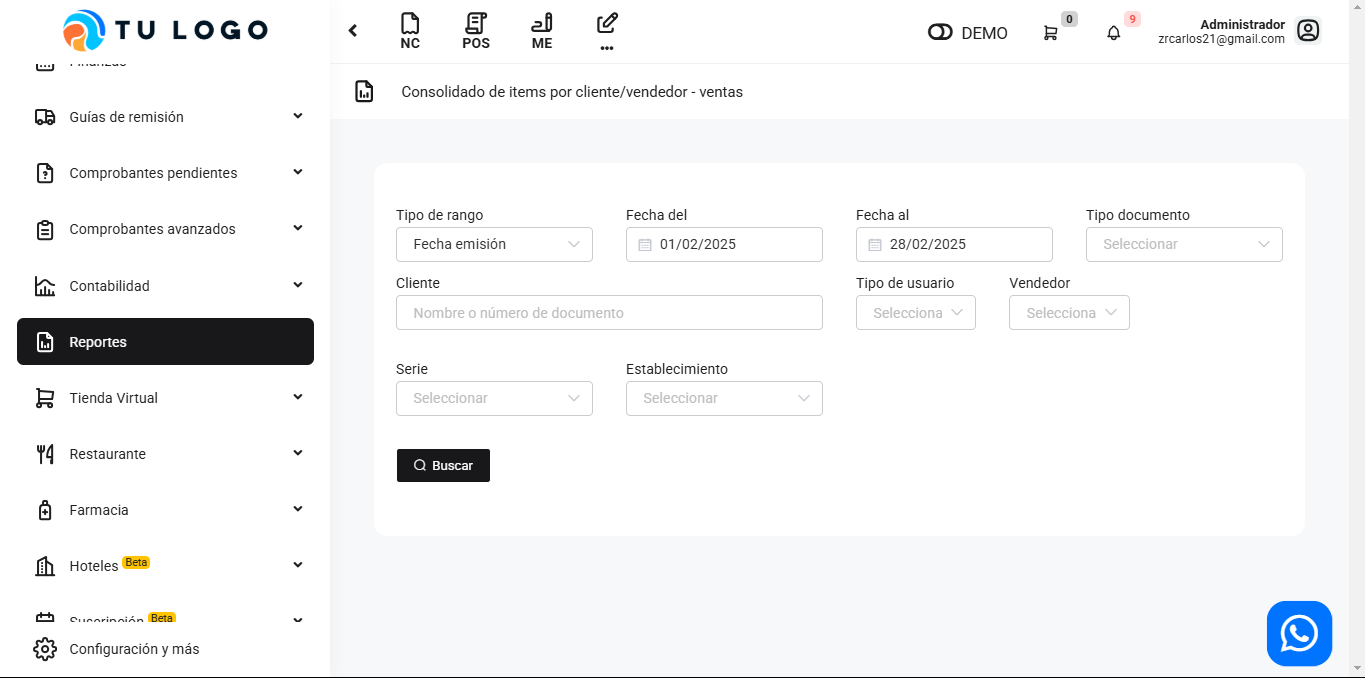Click the administrator profile avatar icon

click(x=1308, y=31)
